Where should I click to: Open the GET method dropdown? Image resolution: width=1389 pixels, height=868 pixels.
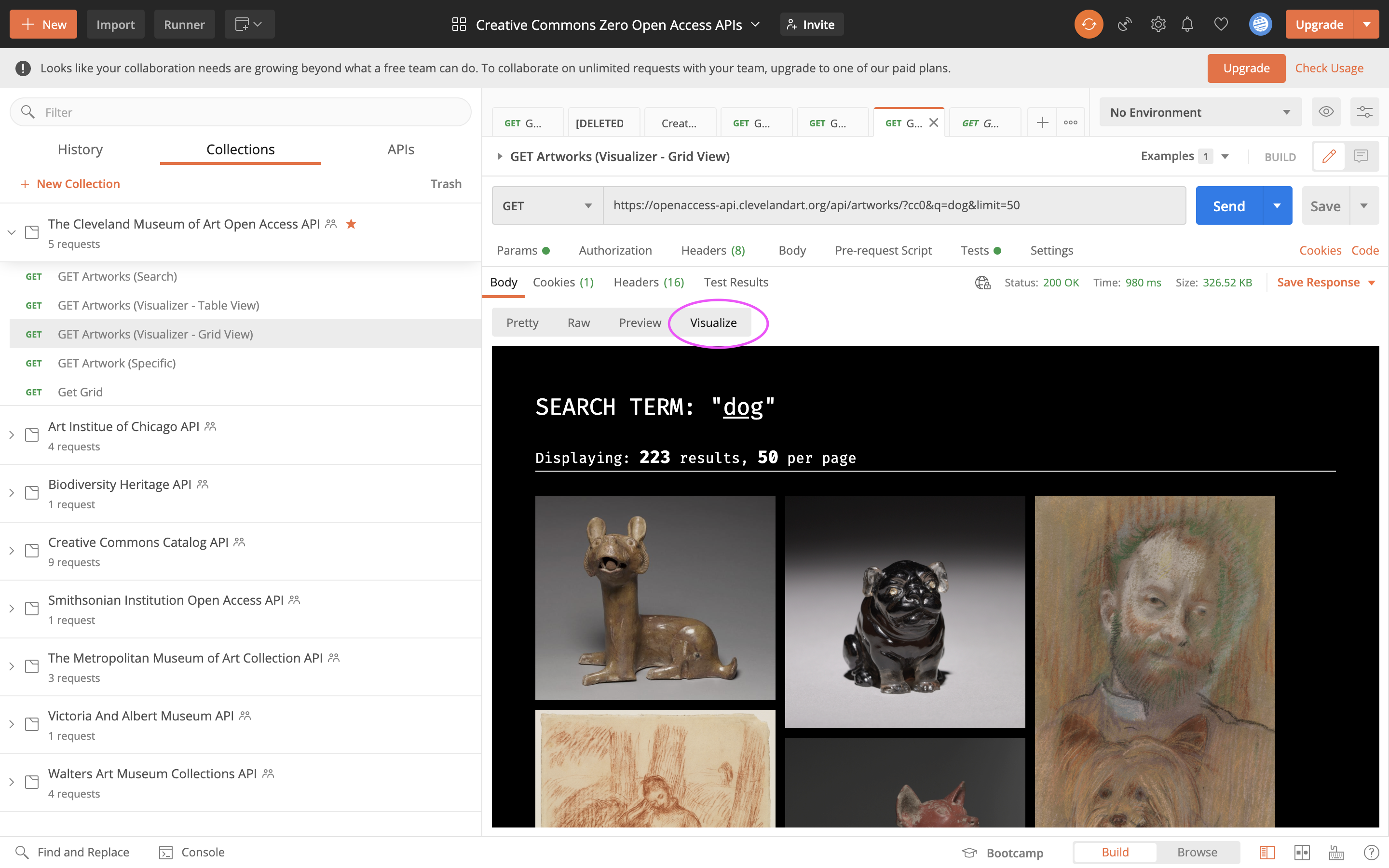(x=546, y=205)
